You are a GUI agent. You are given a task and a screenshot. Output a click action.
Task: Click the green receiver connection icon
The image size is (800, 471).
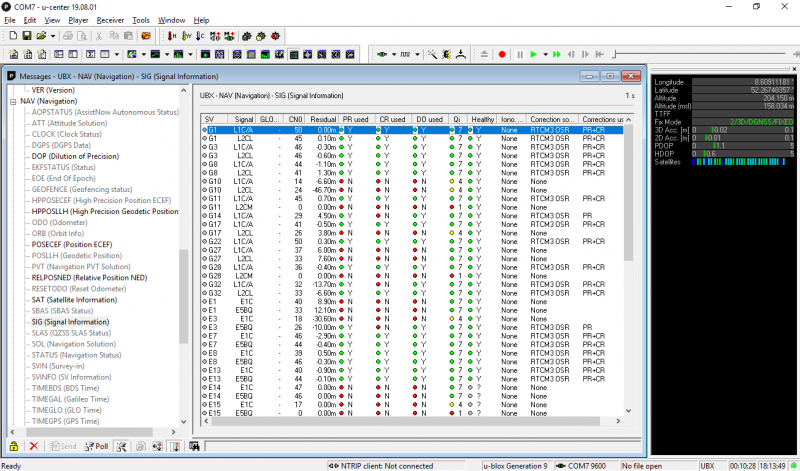(x=382, y=54)
